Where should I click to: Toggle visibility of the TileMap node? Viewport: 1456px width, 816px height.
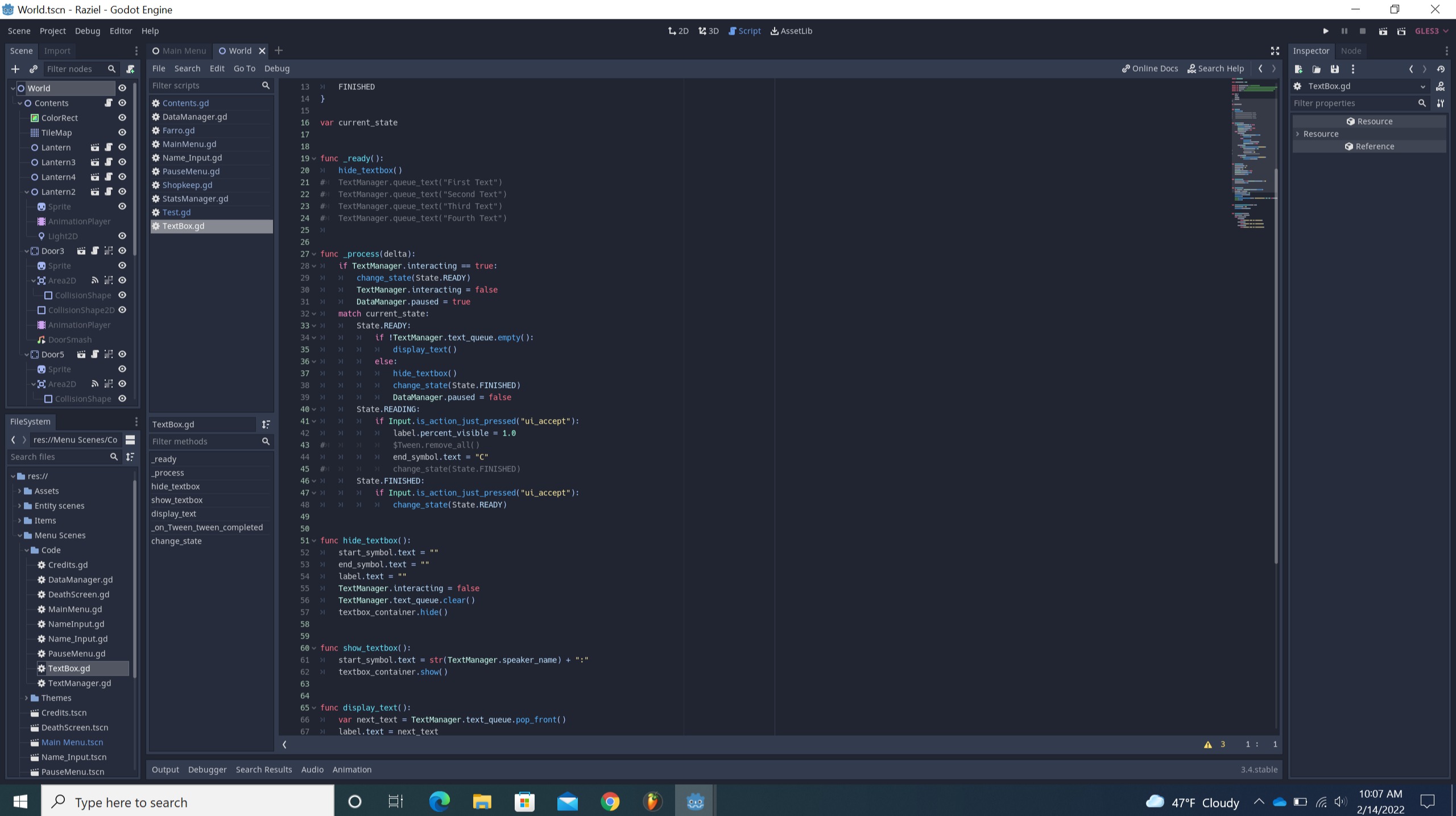tap(122, 132)
